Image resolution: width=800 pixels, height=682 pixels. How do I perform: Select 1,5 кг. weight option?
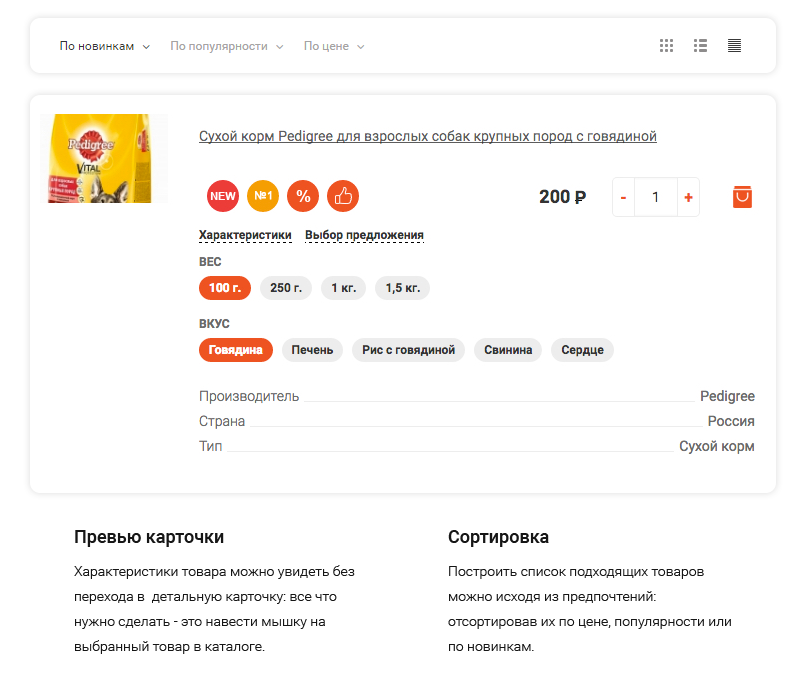[403, 288]
